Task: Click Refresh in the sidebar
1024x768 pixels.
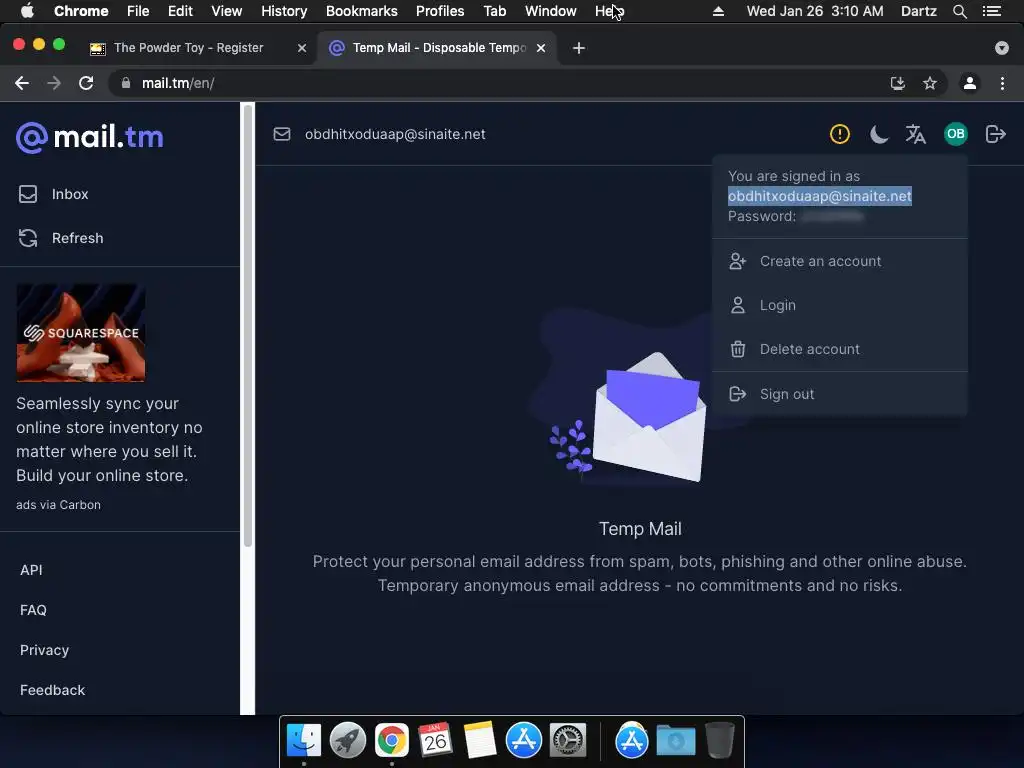Action: (61, 238)
